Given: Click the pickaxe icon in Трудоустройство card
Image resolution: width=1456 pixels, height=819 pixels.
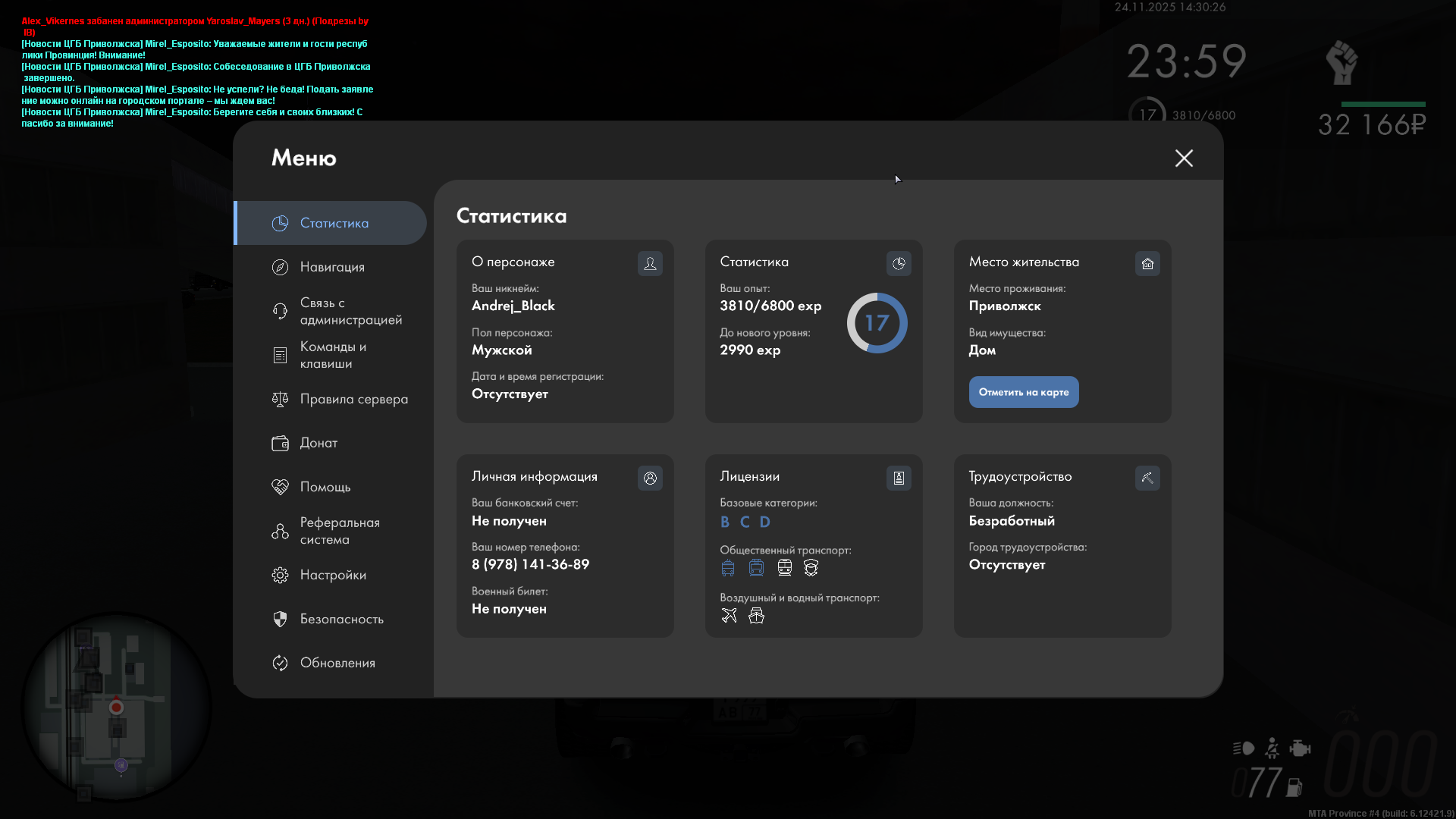Looking at the screenshot, I should (1147, 478).
